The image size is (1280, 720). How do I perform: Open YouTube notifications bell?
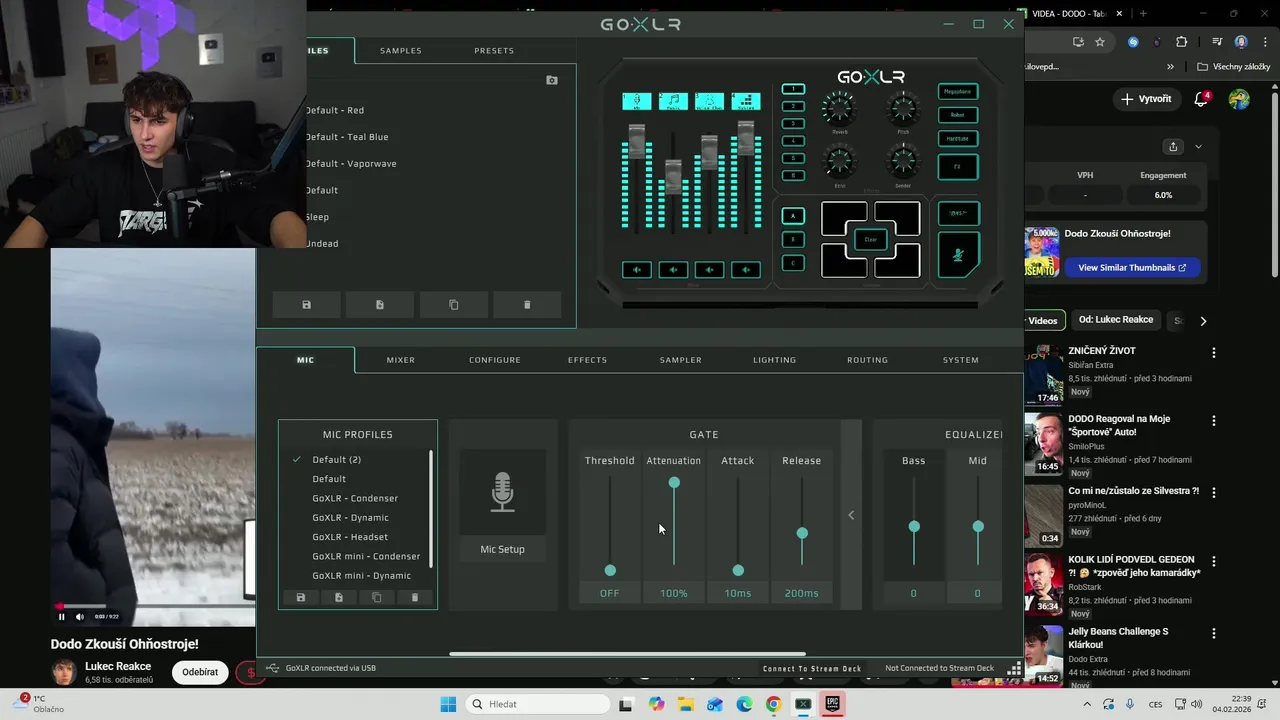point(1202,99)
